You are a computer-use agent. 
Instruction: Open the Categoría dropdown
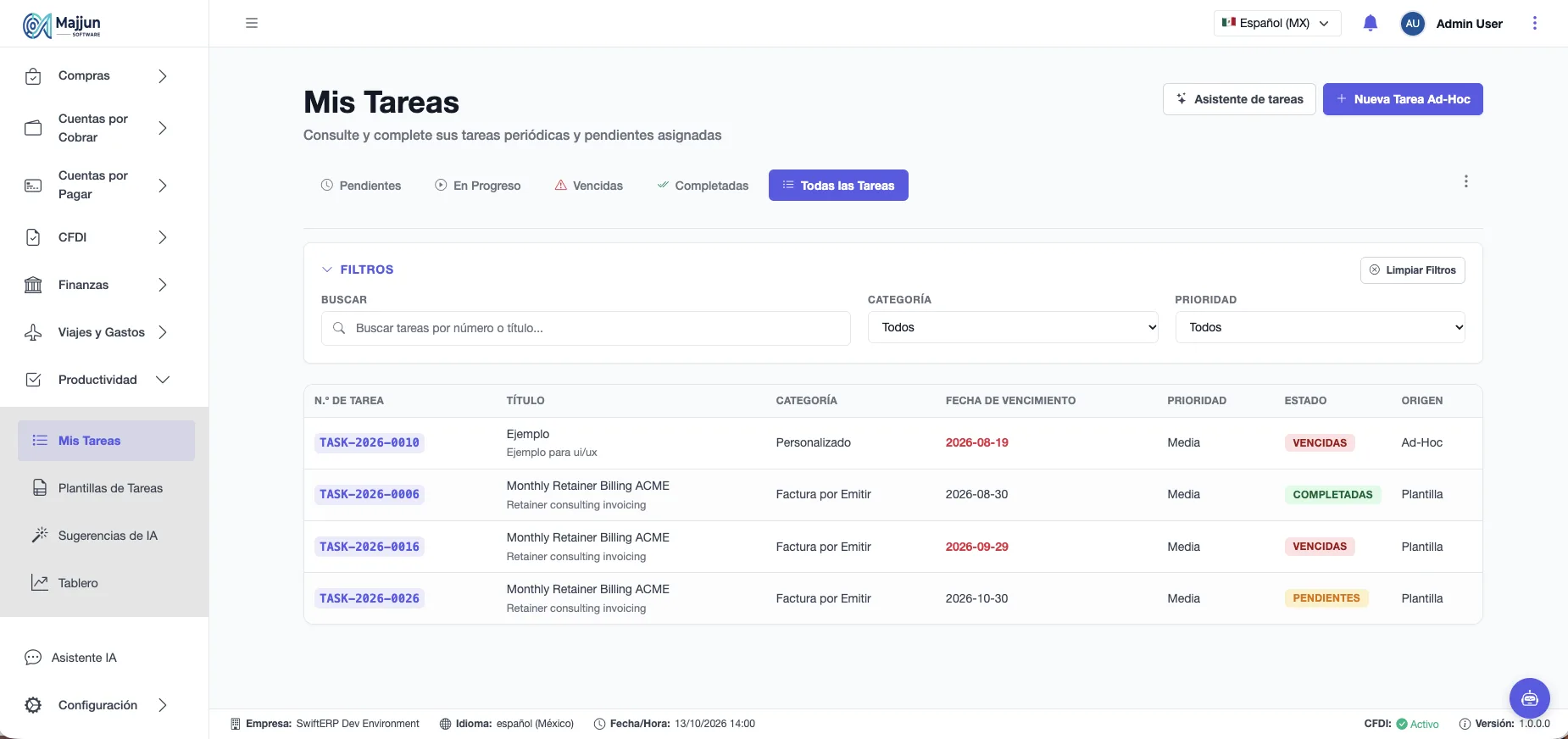(1013, 327)
